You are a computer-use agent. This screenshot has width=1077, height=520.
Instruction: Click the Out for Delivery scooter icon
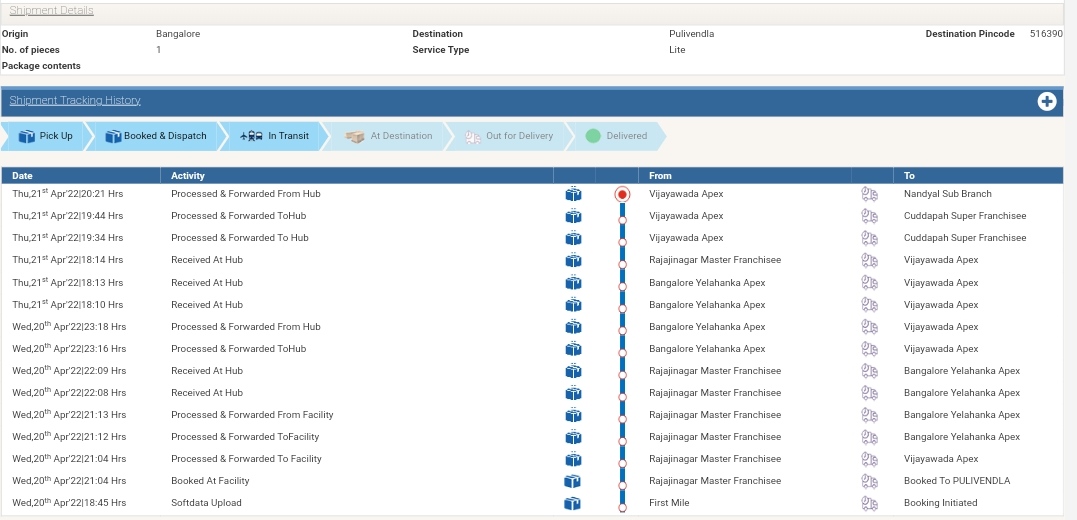pos(473,136)
